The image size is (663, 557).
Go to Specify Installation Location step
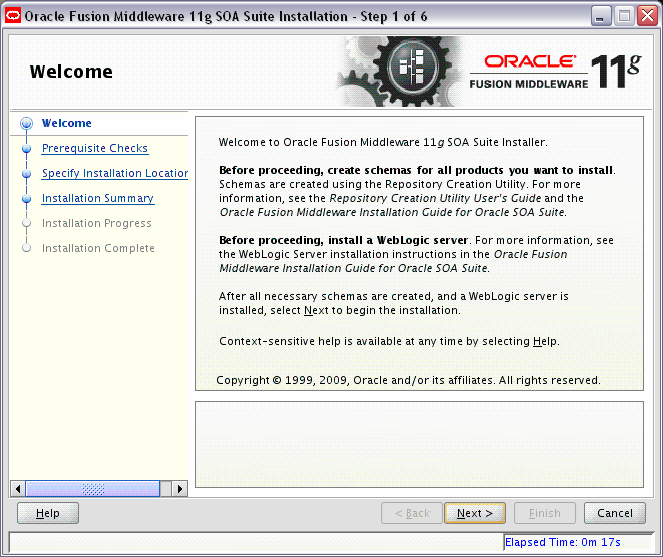pos(115,173)
